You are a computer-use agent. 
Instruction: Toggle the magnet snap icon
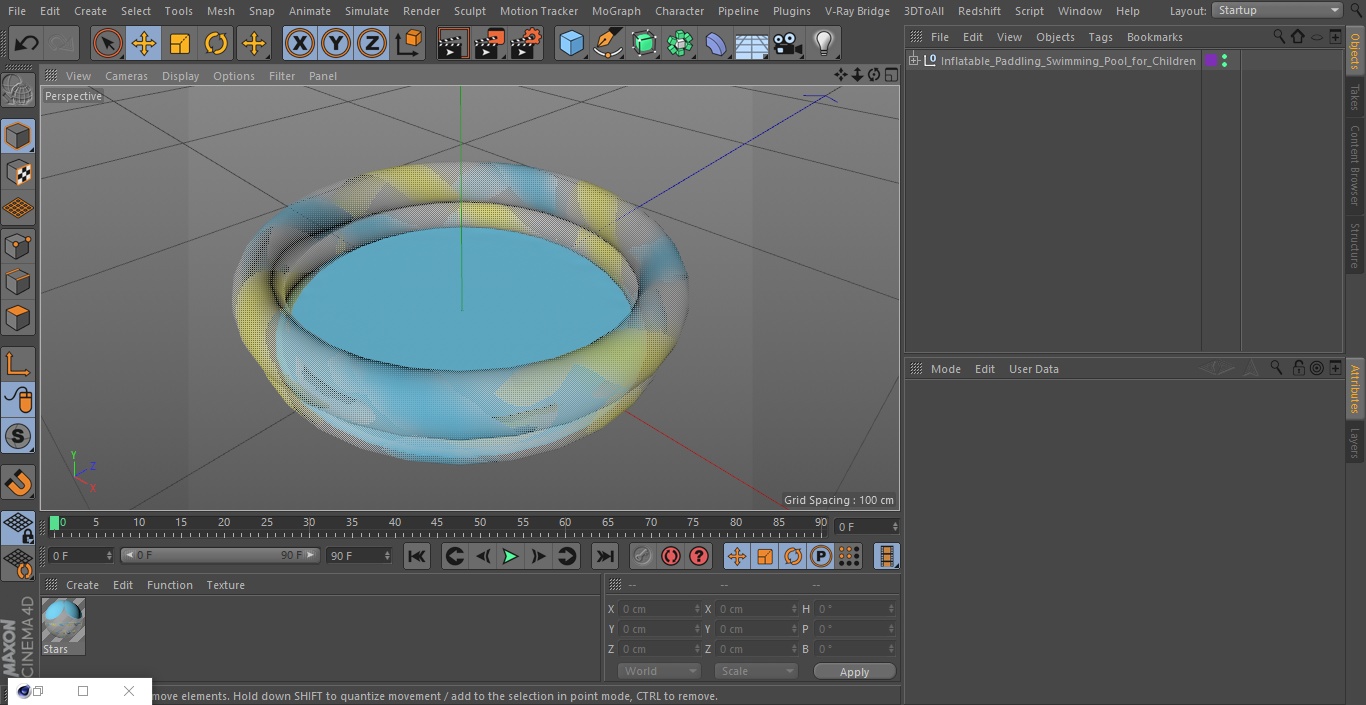(x=18, y=483)
